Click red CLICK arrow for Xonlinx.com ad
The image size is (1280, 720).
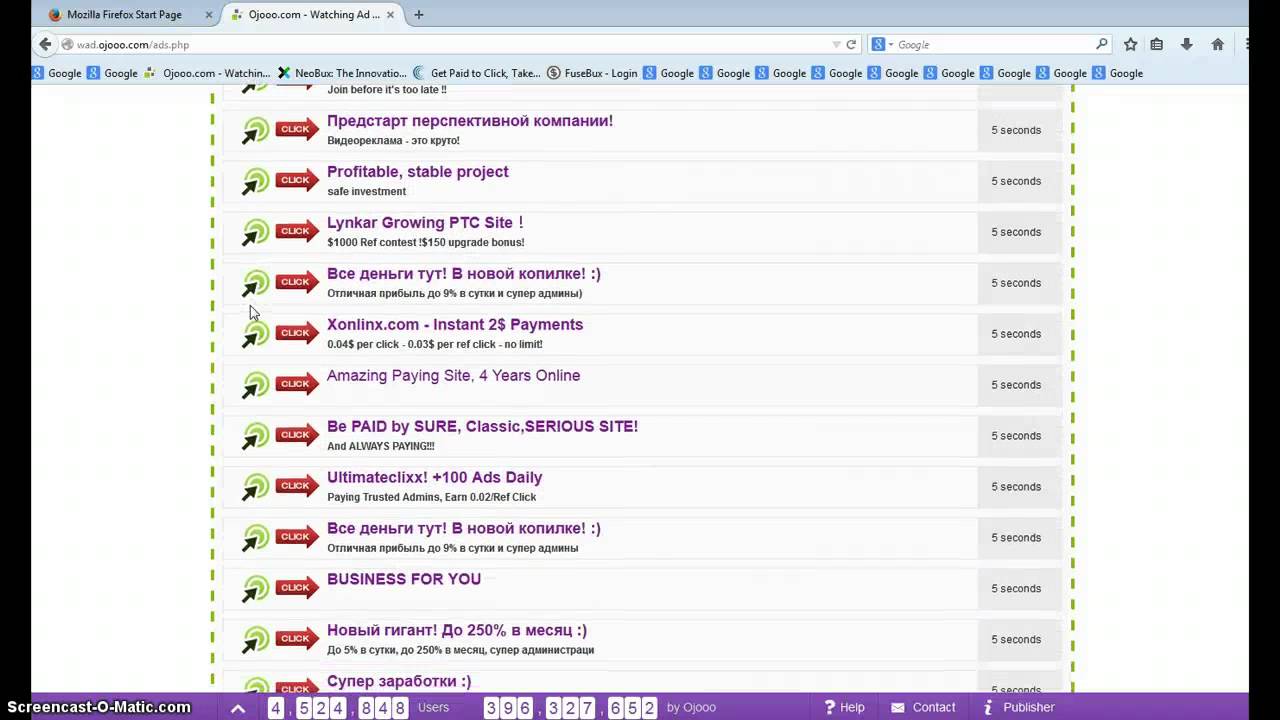(297, 333)
